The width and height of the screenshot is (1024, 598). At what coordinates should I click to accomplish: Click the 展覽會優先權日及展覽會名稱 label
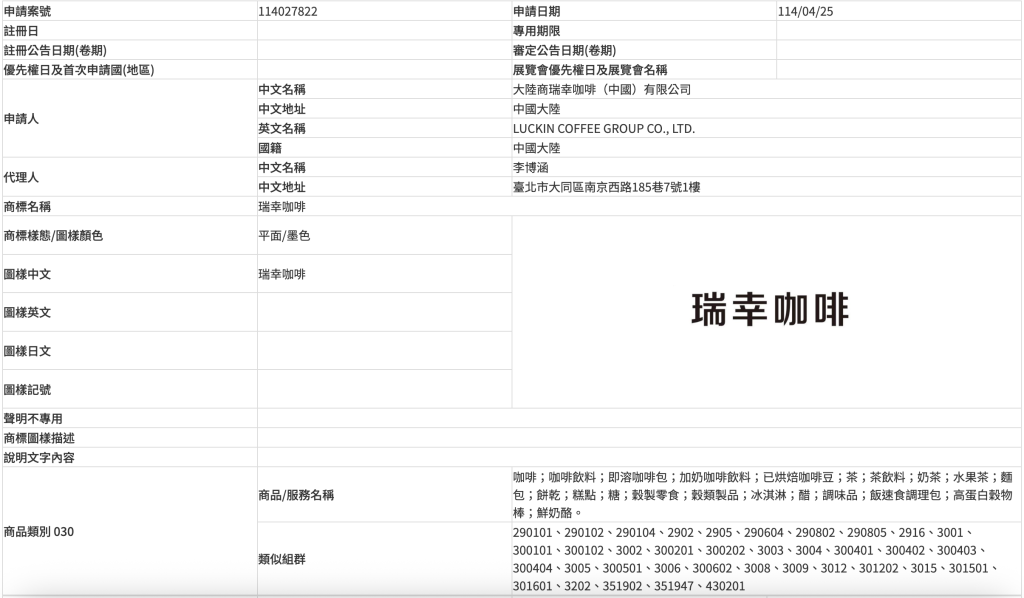point(589,70)
